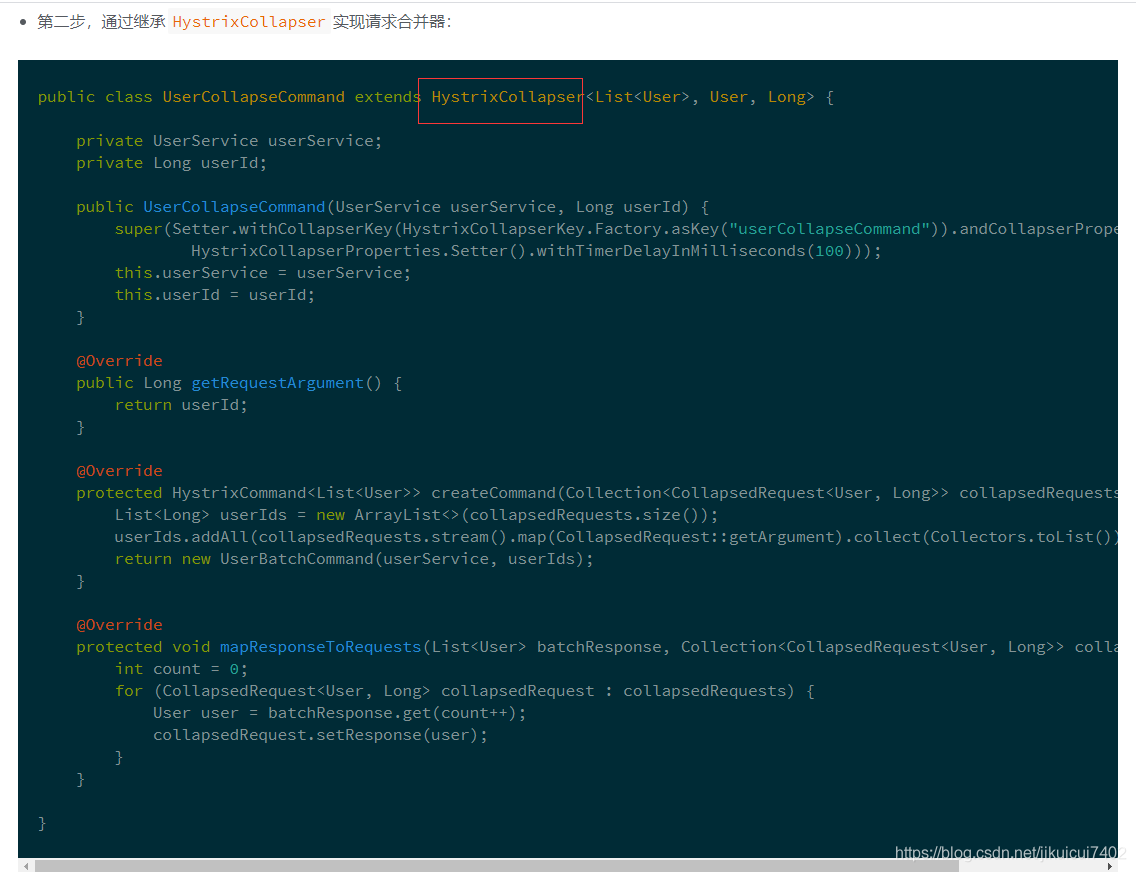Click 'this.userId = userId;' line
This screenshot has height=872, width=1136.
(x=215, y=295)
